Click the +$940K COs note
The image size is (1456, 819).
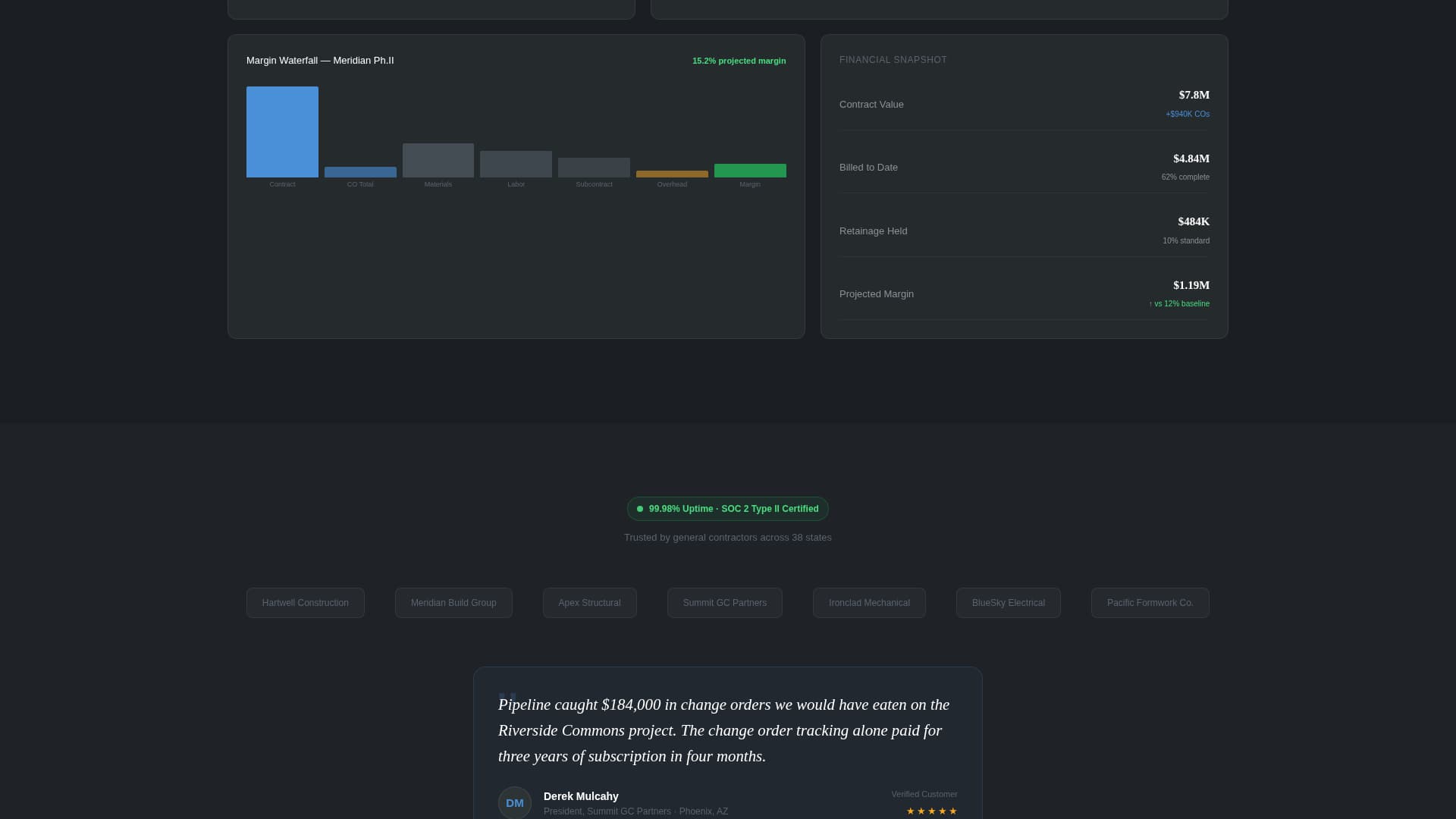tap(1188, 114)
